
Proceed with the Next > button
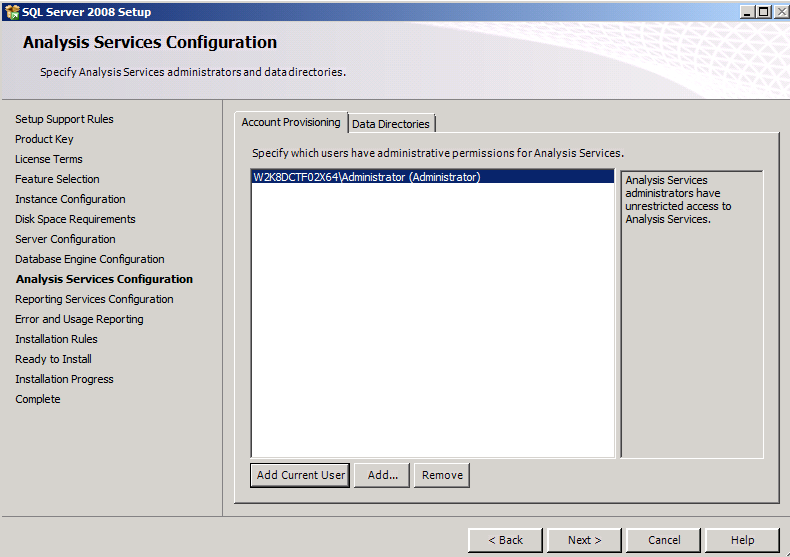(584, 540)
